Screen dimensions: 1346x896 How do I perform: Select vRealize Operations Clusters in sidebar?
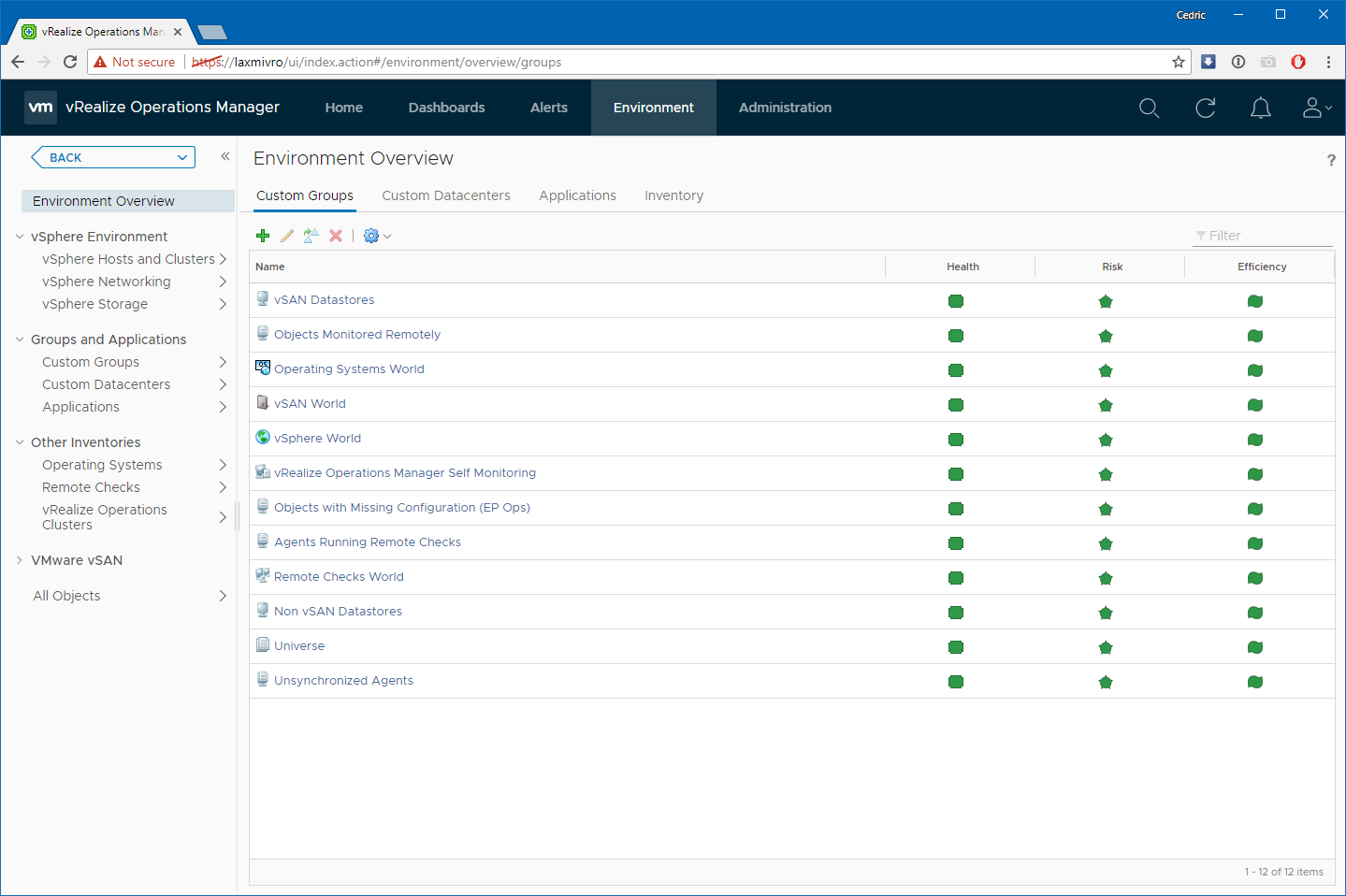pos(105,517)
